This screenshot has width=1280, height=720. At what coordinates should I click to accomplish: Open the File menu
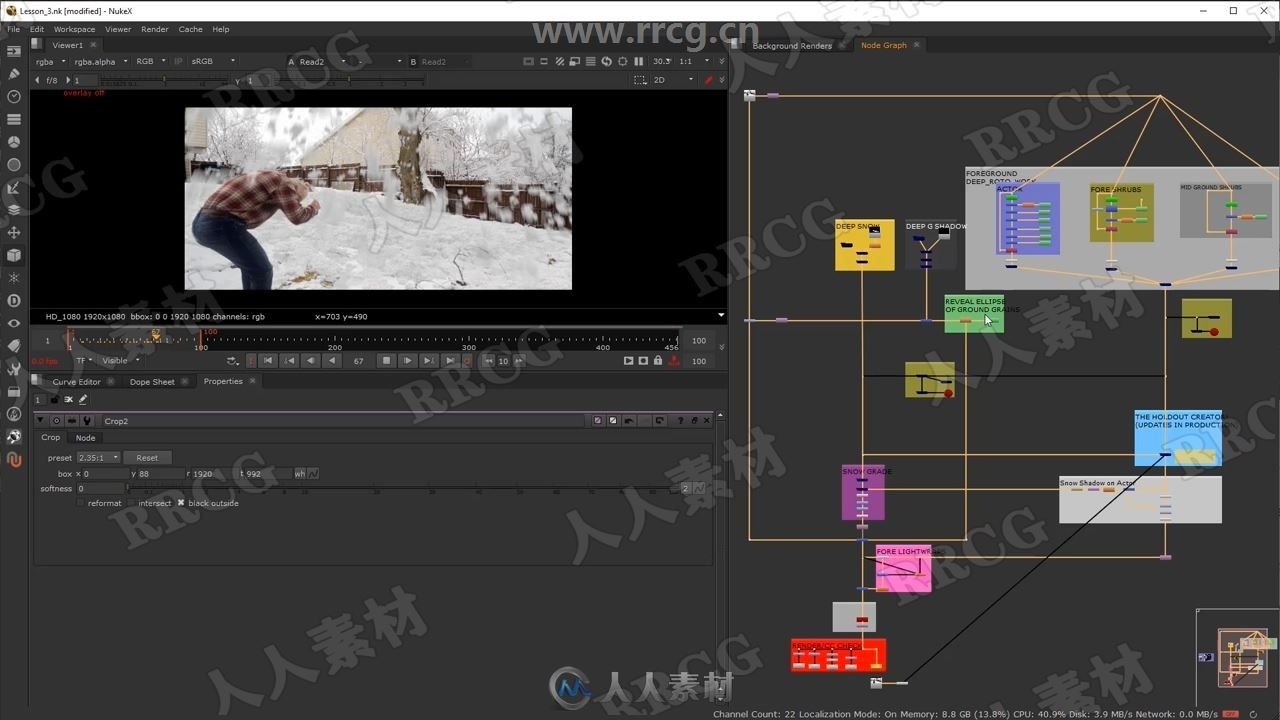click(x=14, y=29)
